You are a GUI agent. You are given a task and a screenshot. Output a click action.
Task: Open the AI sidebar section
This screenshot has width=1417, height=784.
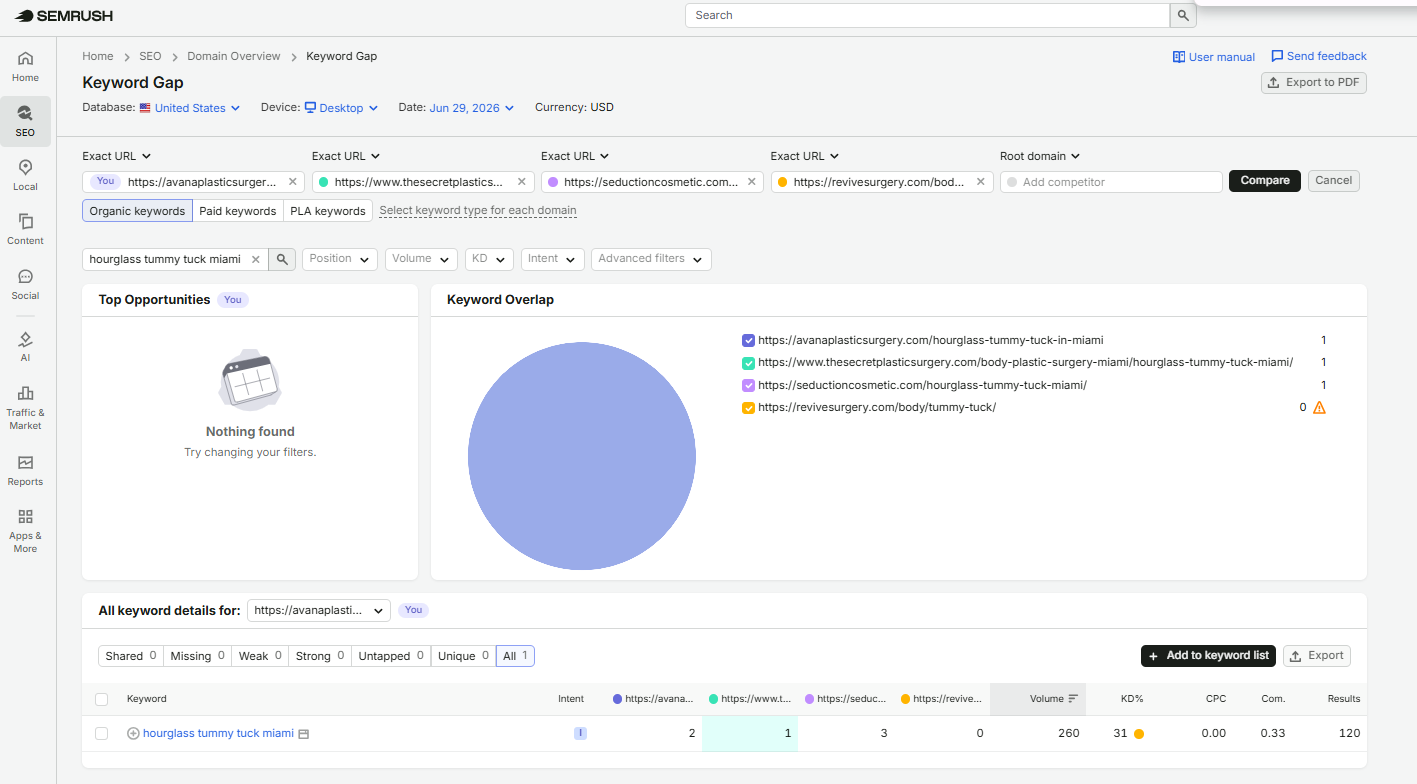[26, 346]
